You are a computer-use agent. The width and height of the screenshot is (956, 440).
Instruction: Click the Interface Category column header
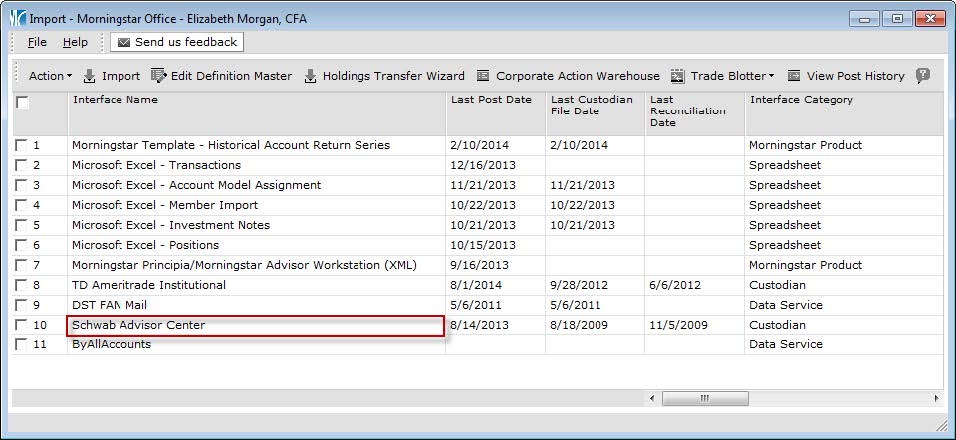pos(801,100)
